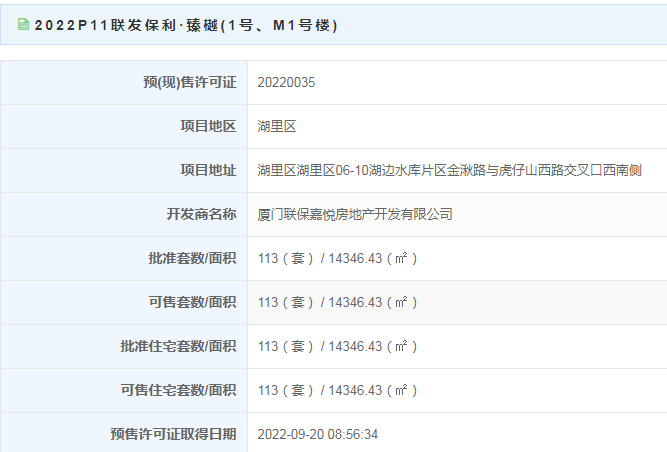The height and width of the screenshot is (452, 667).
Task: Click the 预(现)售许可证 label cell
Action: click(124, 82)
